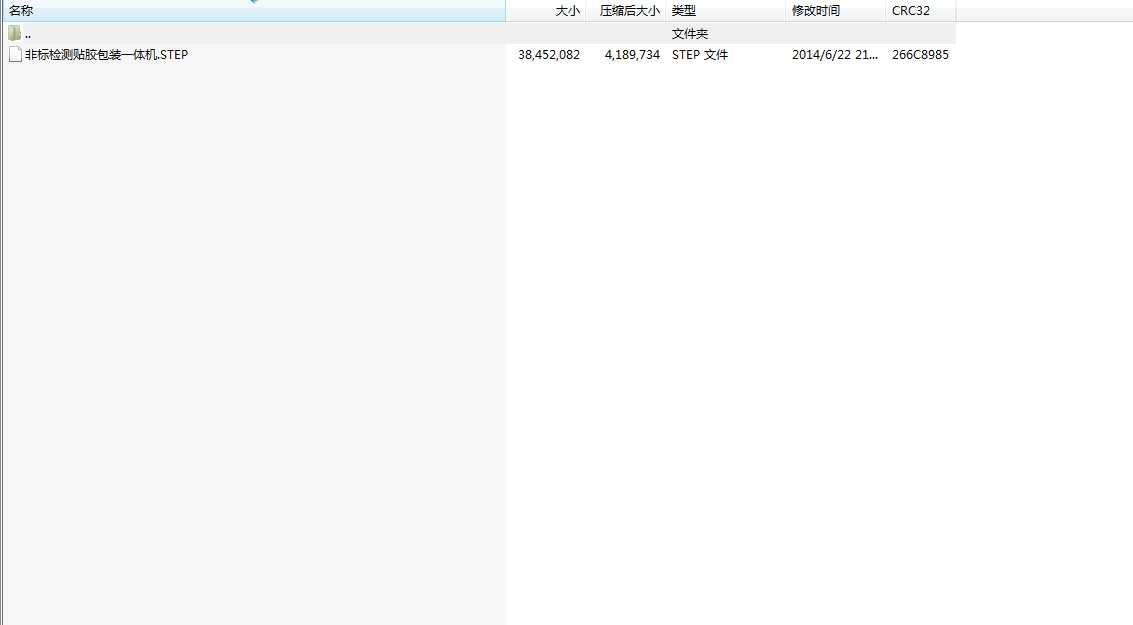This screenshot has width=1133, height=625.
Task: Click the size value 38,452,082
Action: [x=549, y=55]
